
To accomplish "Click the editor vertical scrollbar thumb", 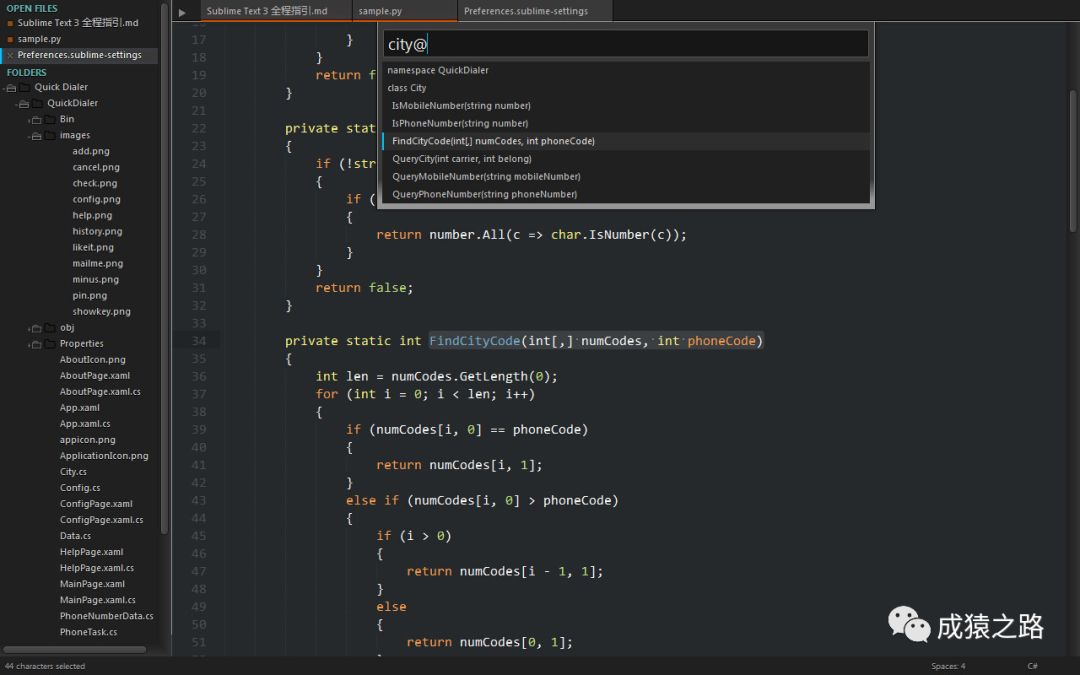I will tap(1073, 161).
